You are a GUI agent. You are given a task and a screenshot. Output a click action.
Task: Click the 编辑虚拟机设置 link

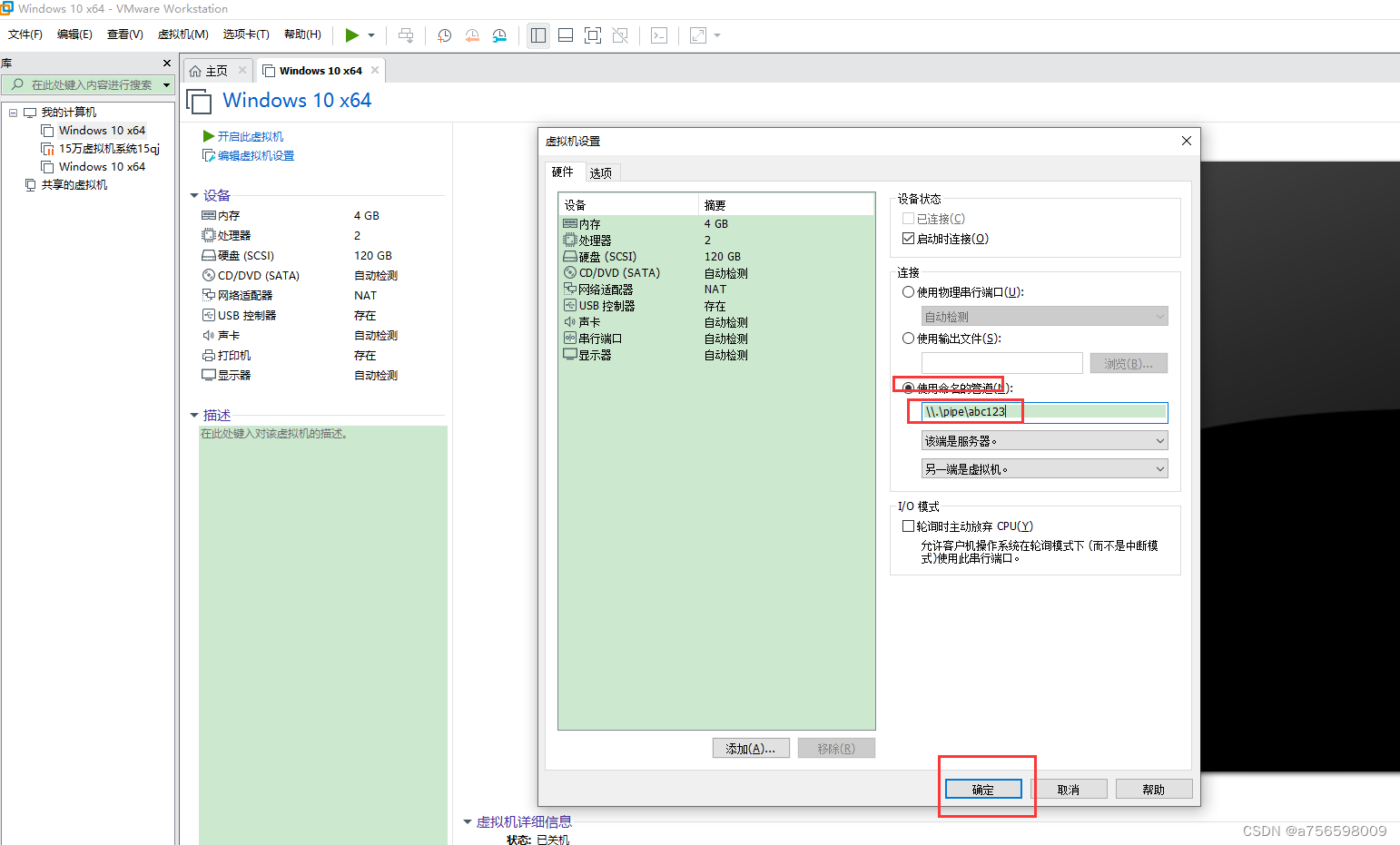click(x=255, y=155)
